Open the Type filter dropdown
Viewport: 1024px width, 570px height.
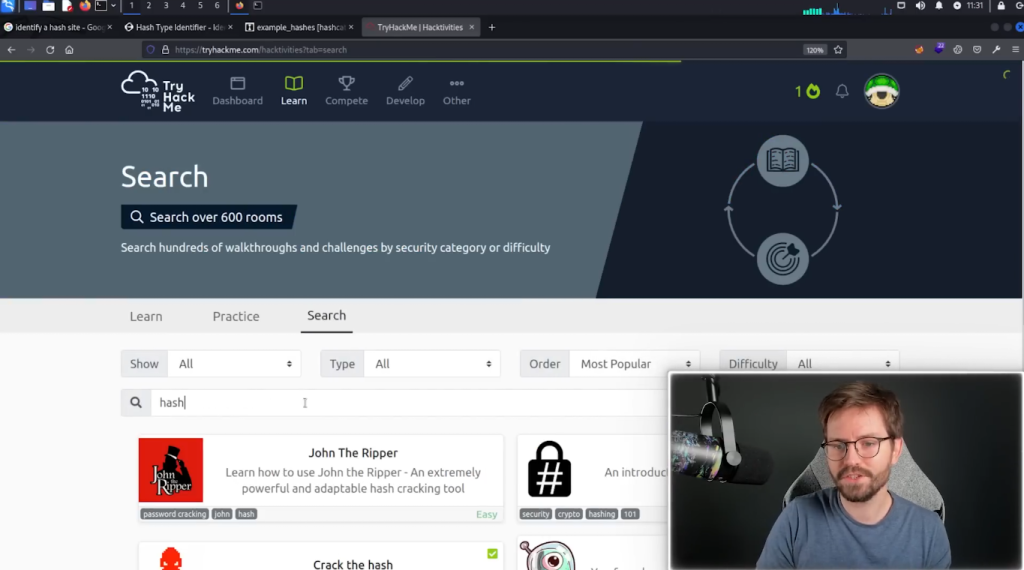(x=432, y=364)
